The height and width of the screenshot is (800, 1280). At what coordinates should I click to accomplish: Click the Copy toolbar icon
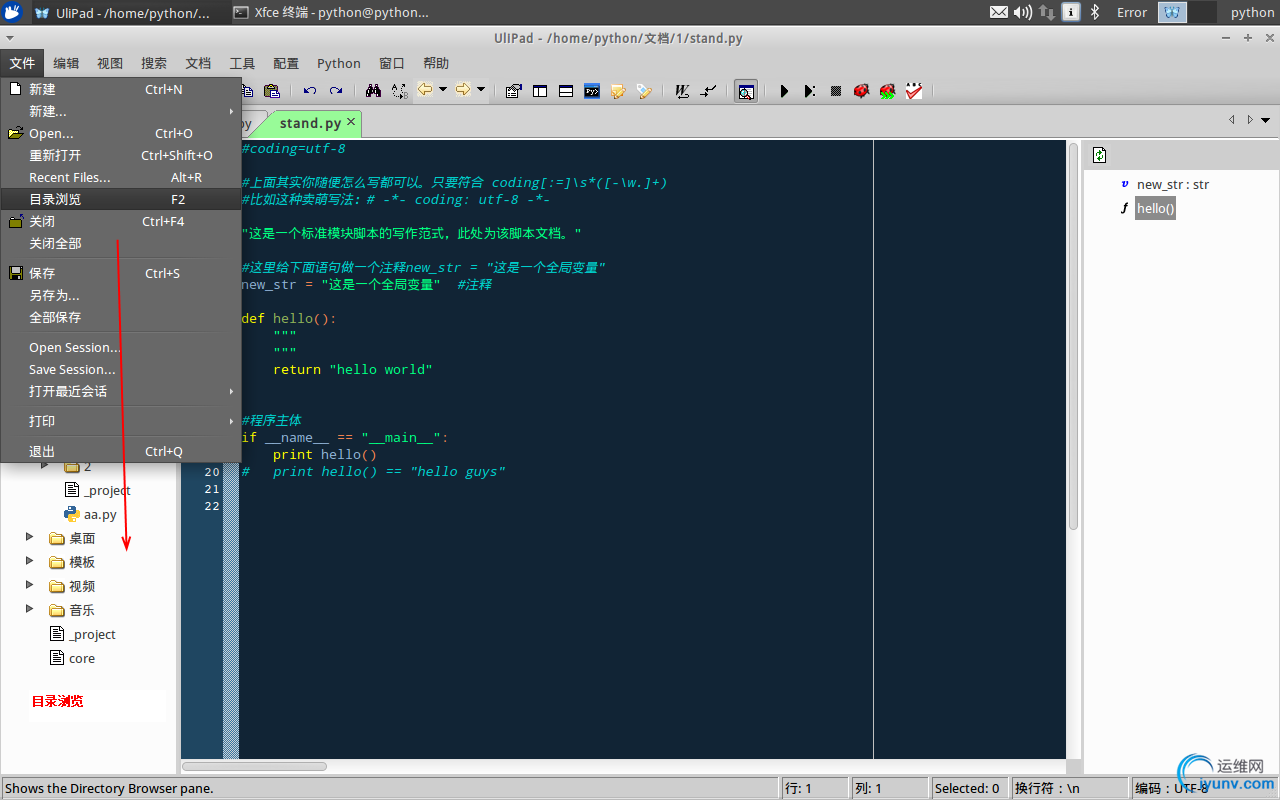click(248, 91)
